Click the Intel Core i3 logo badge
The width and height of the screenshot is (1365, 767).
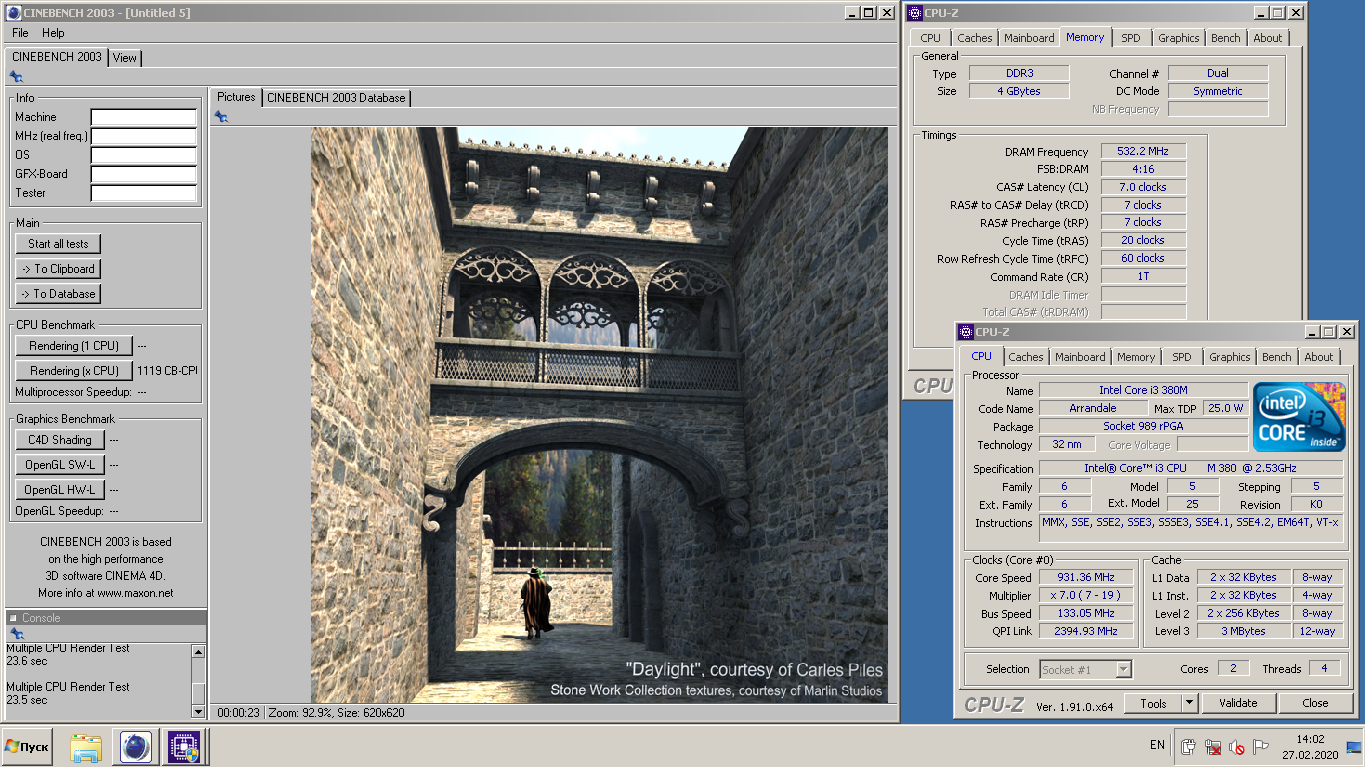(1300, 417)
